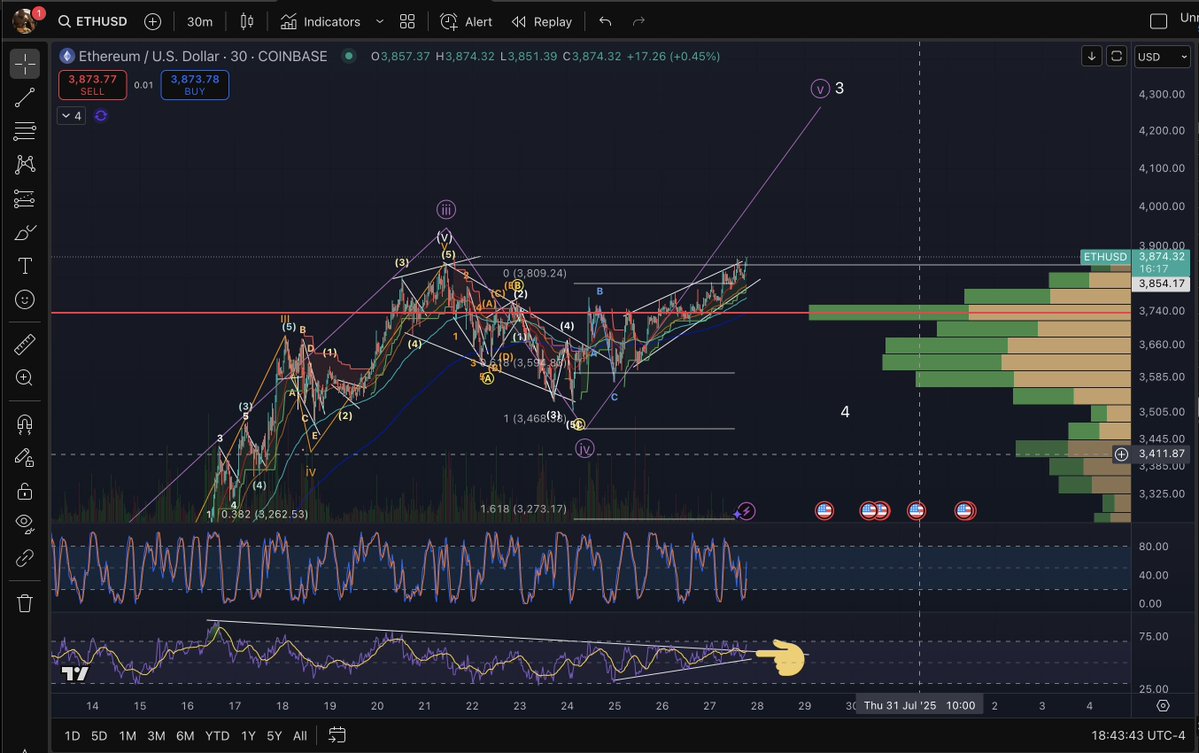This screenshot has width=1199, height=753.
Task: Undo the last chart action
Action: point(606,21)
